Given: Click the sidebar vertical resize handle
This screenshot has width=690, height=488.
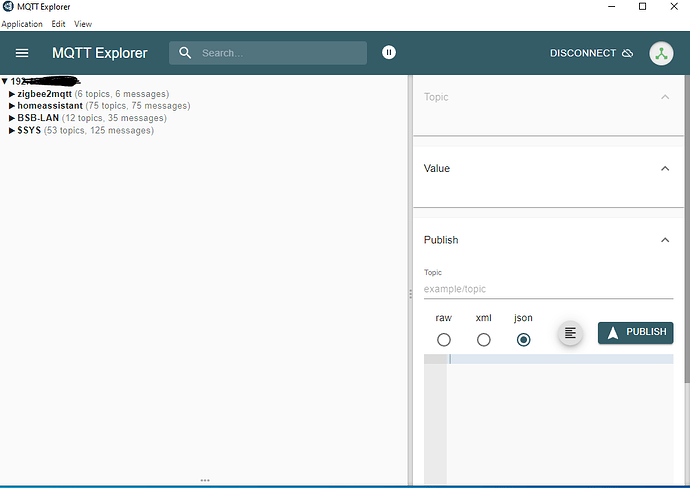Looking at the screenshot, I should tap(410, 294).
